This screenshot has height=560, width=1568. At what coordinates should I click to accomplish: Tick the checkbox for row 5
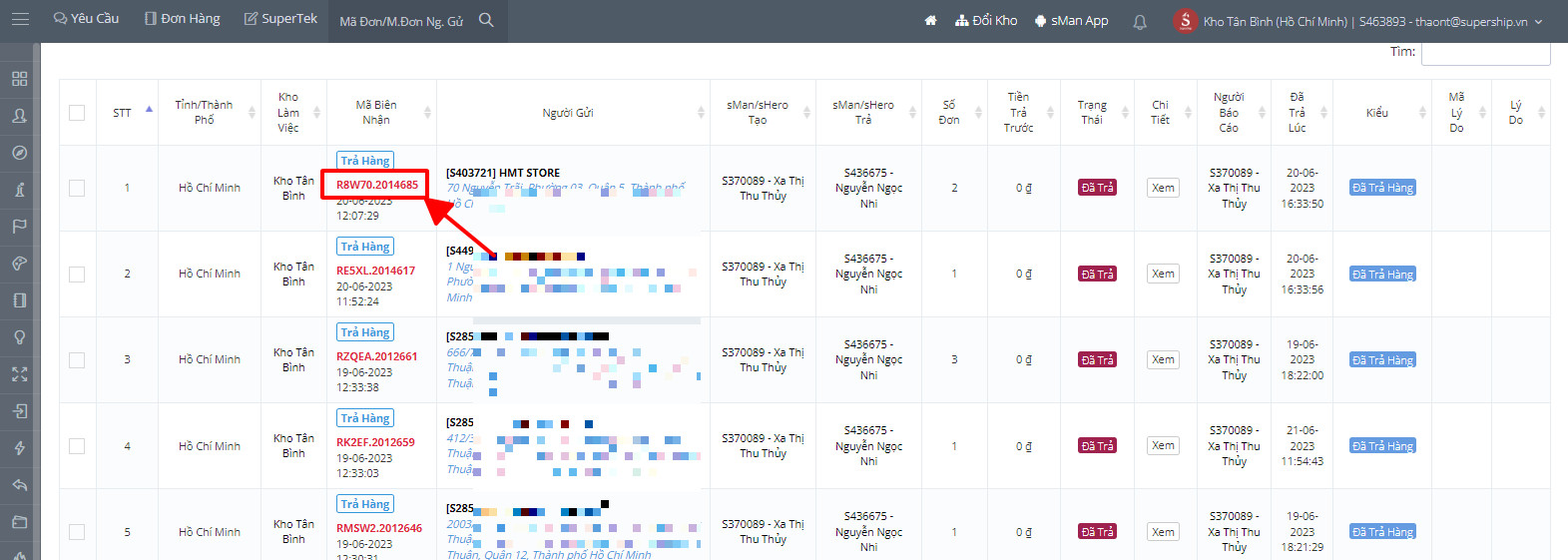pos(77,532)
